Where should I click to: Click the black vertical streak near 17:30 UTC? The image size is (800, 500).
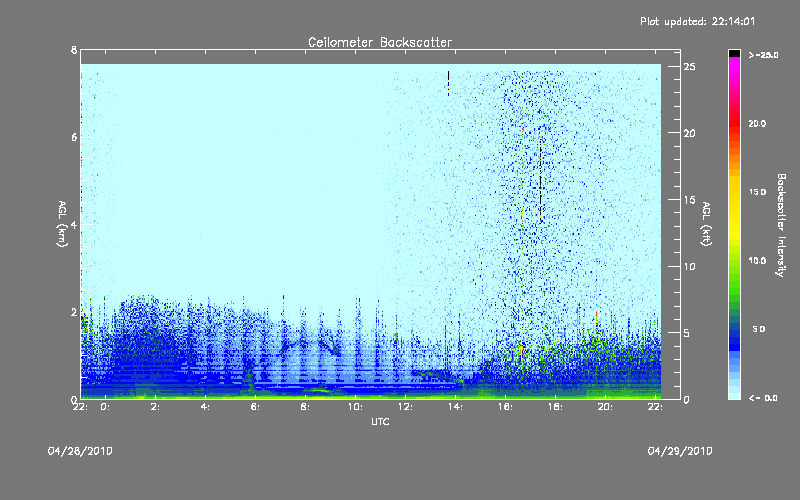[541, 178]
